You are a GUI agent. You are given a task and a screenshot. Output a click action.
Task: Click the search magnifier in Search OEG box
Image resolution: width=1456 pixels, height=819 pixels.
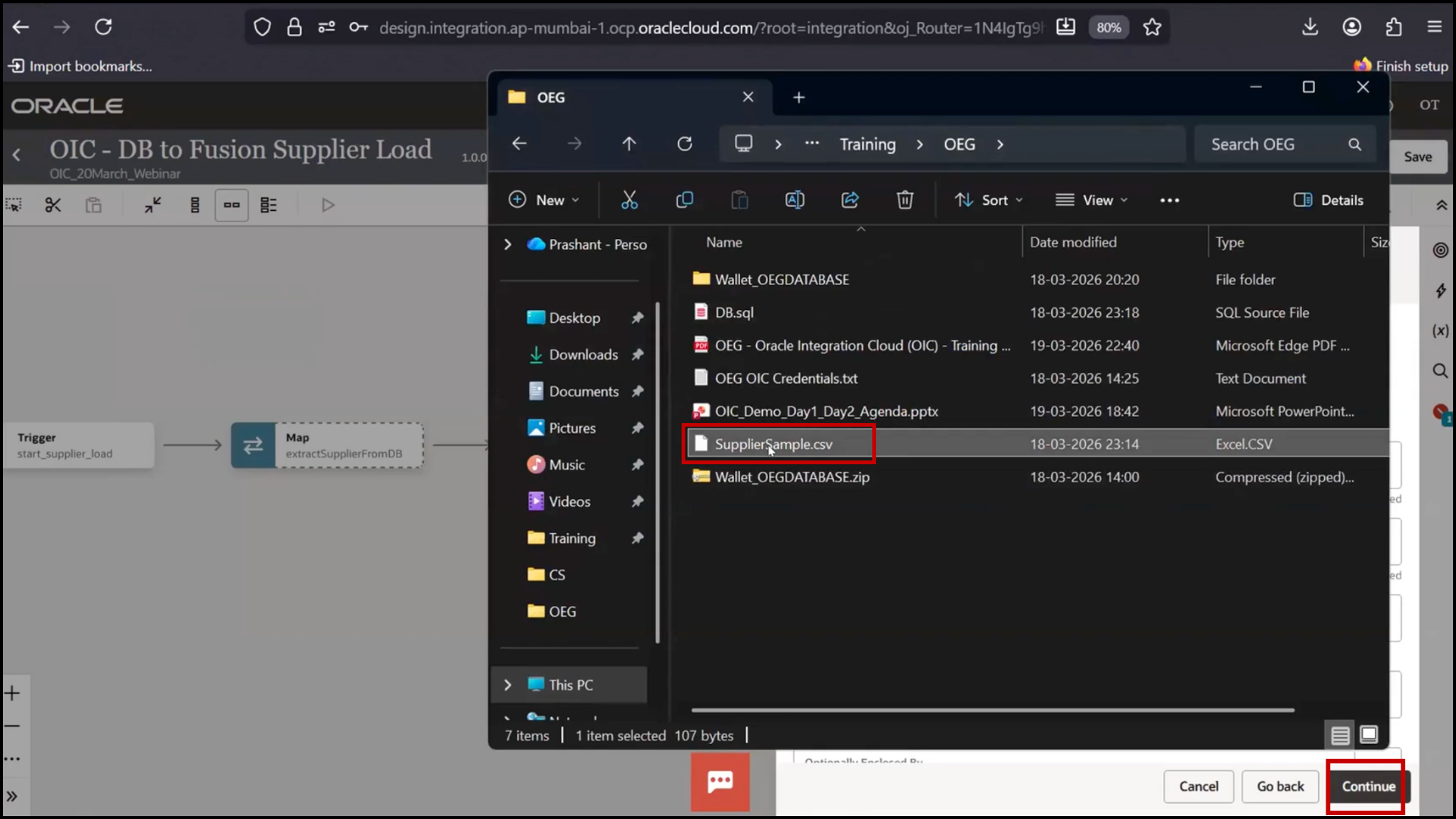click(x=1354, y=144)
